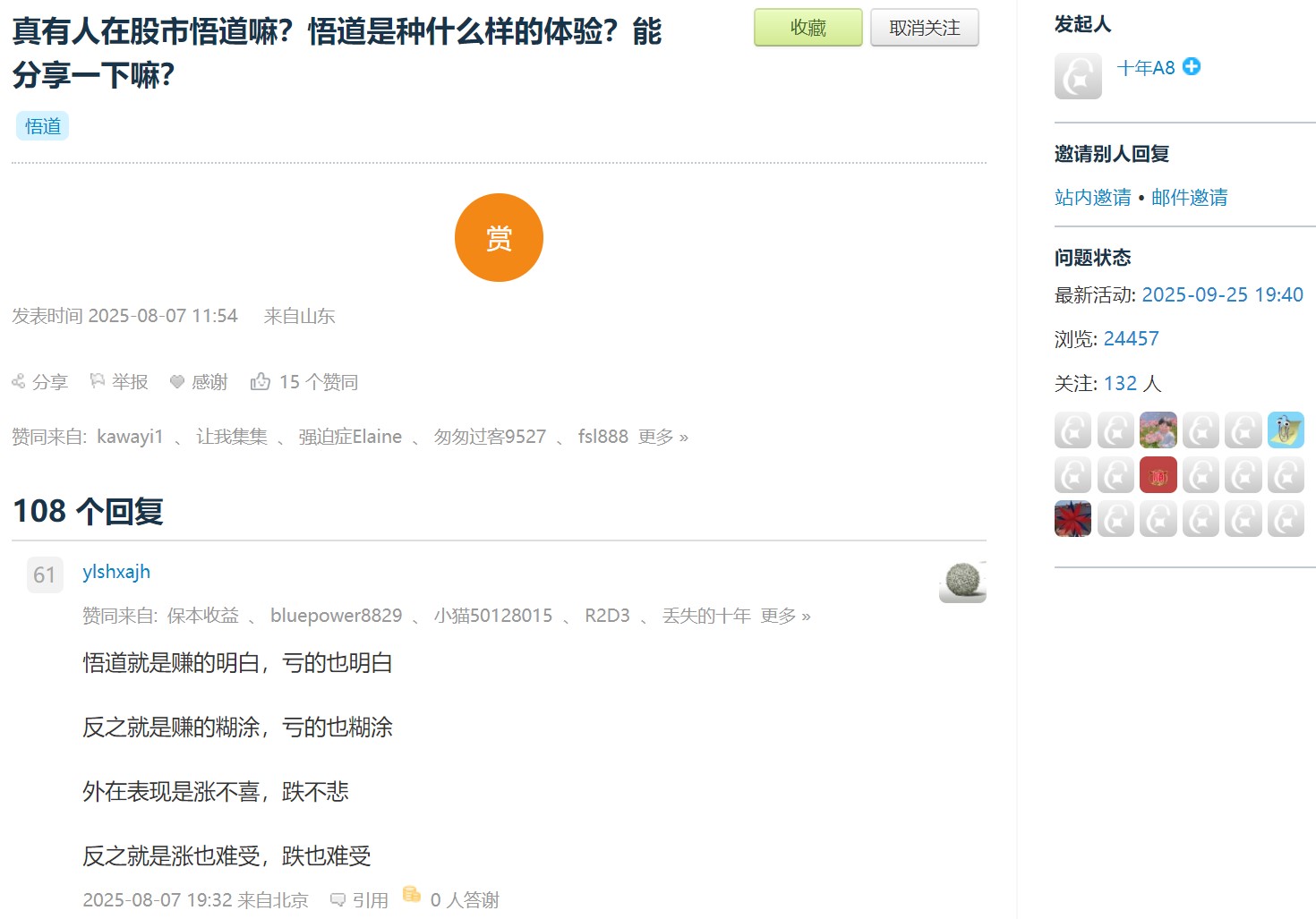Click the blue plus next to 十年A8

(x=1192, y=67)
